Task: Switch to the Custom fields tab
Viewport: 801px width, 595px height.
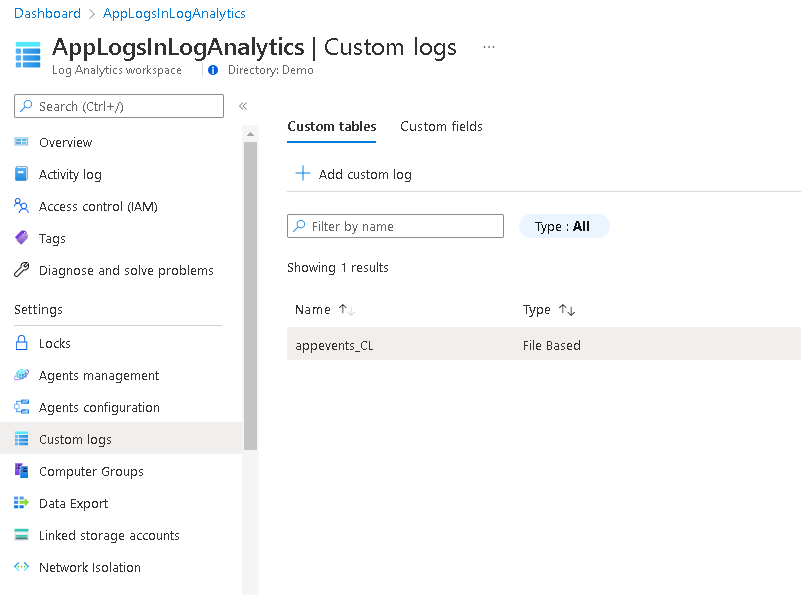Action: [x=441, y=126]
